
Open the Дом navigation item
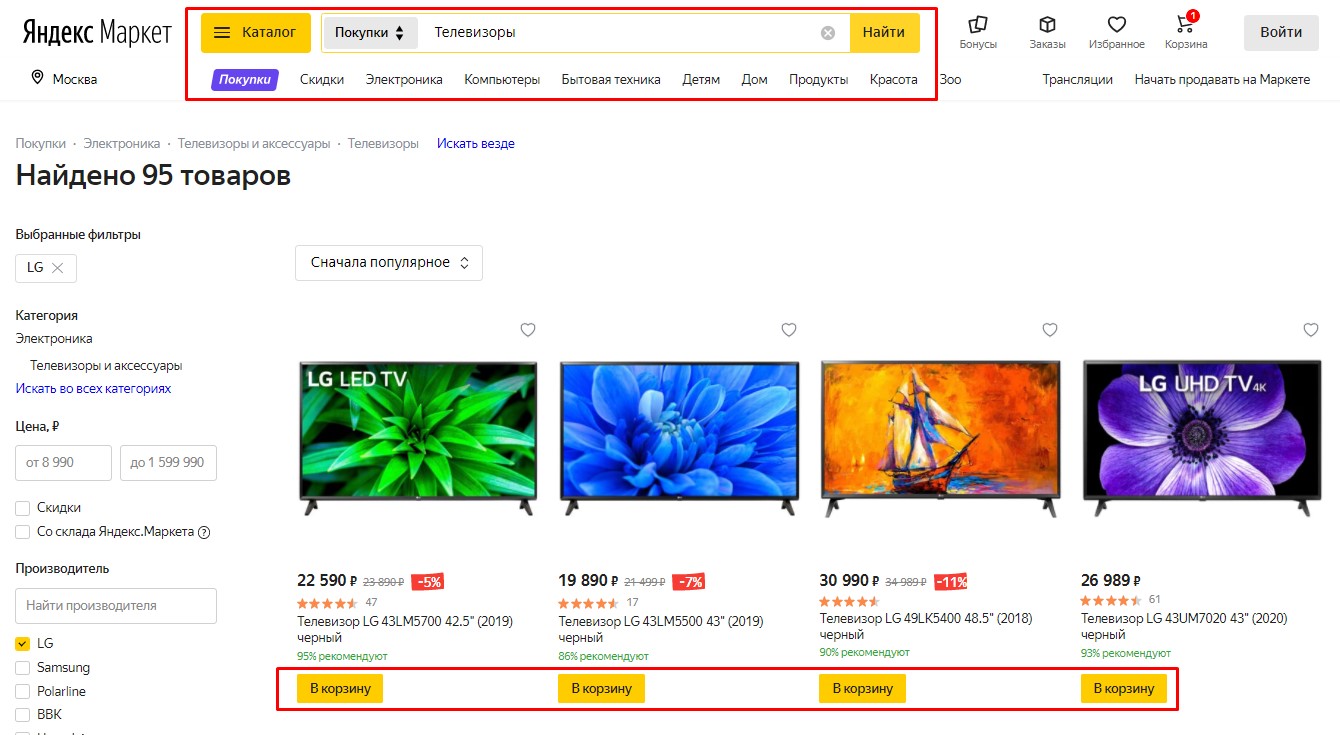[755, 80]
